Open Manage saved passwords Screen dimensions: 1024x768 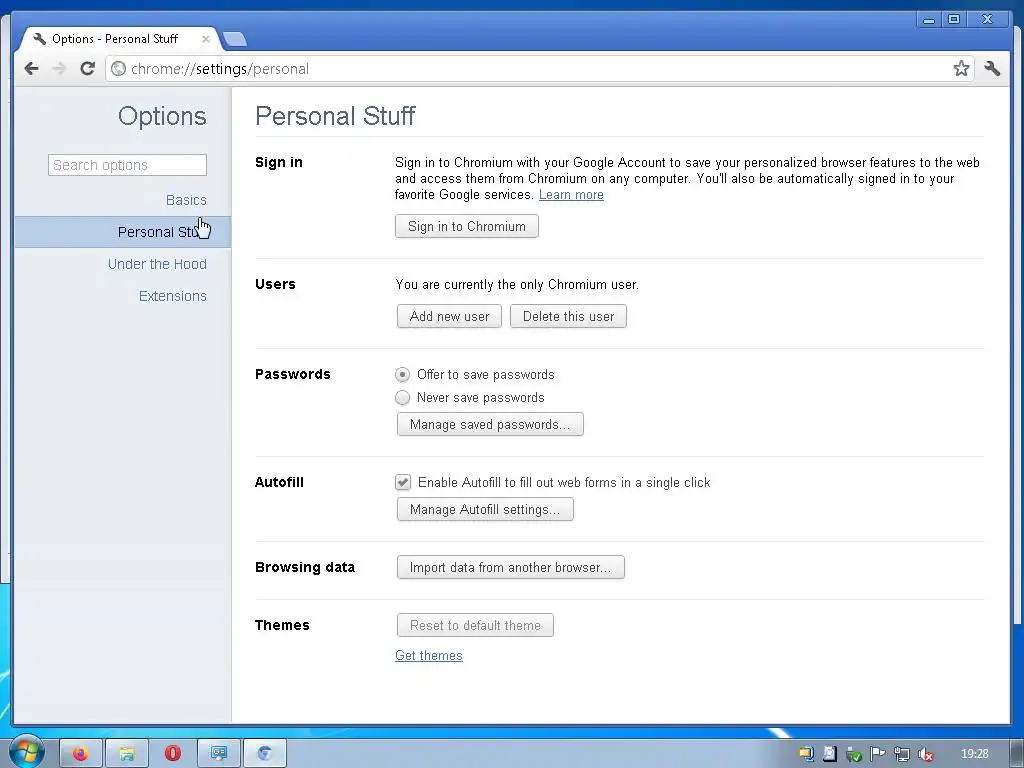click(490, 424)
